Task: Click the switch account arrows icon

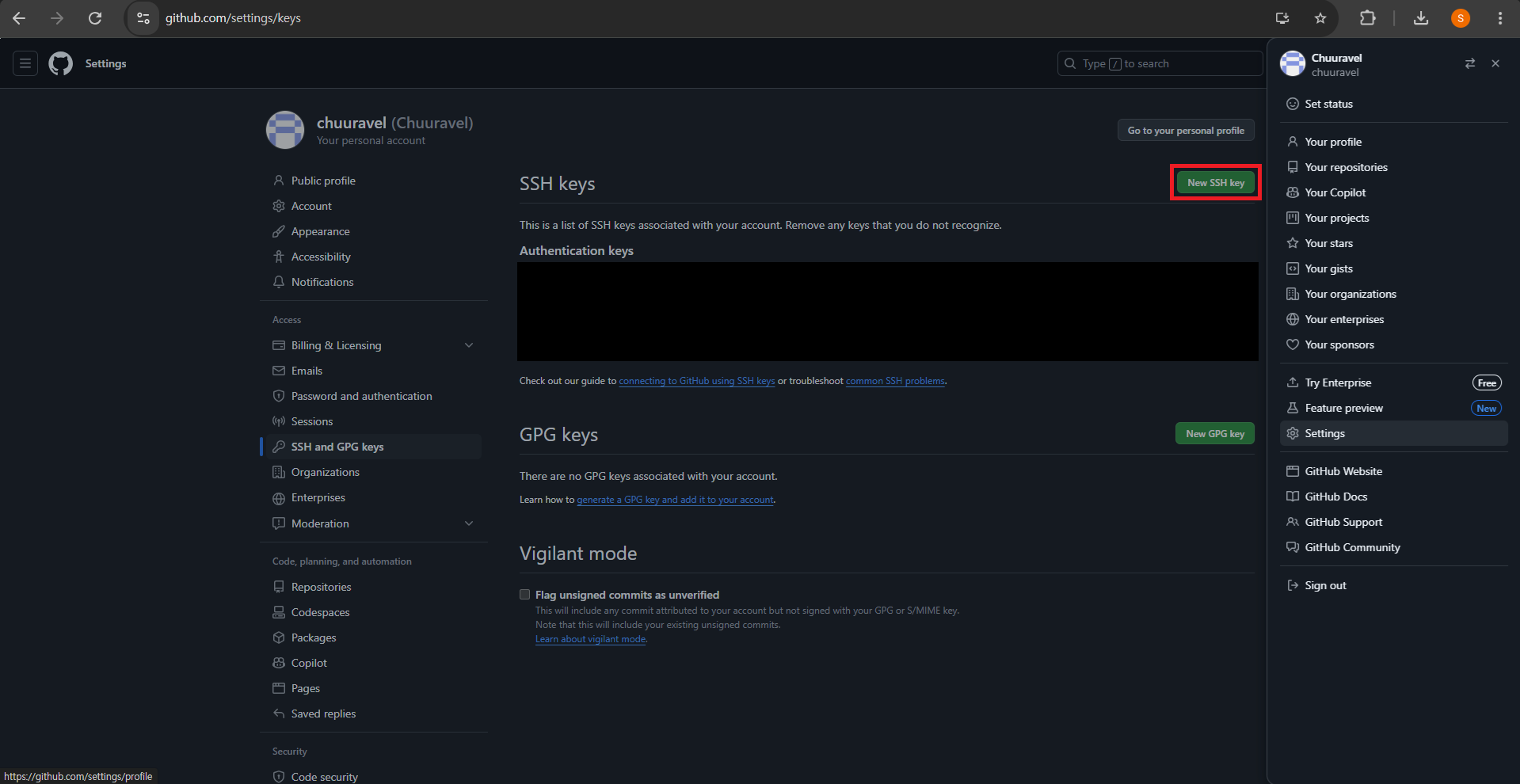Action: click(x=1470, y=63)
